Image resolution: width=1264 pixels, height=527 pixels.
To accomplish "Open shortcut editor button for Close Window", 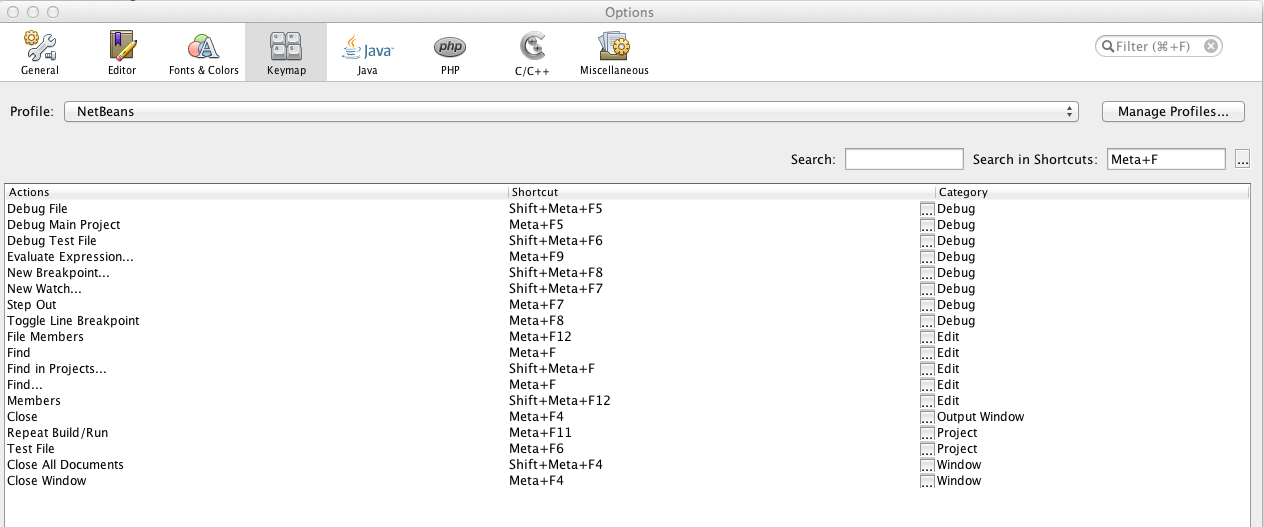I will (927, 481).
